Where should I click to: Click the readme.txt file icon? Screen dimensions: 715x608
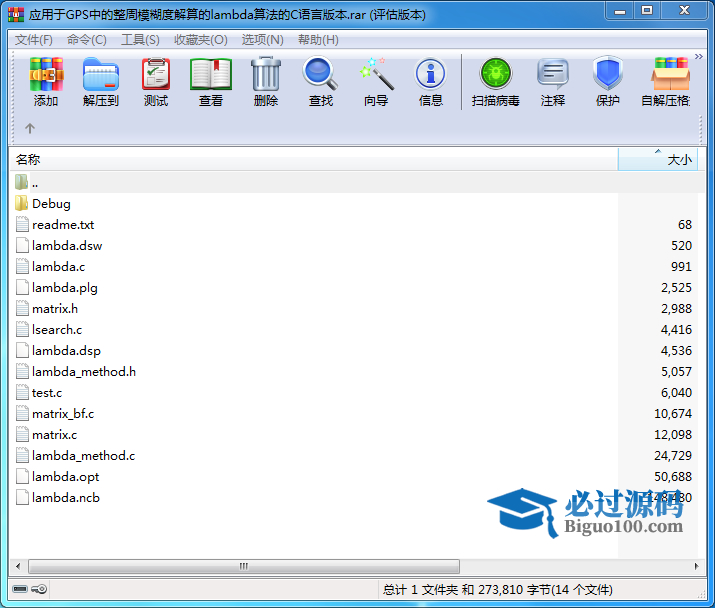click(x=22, y=224)
